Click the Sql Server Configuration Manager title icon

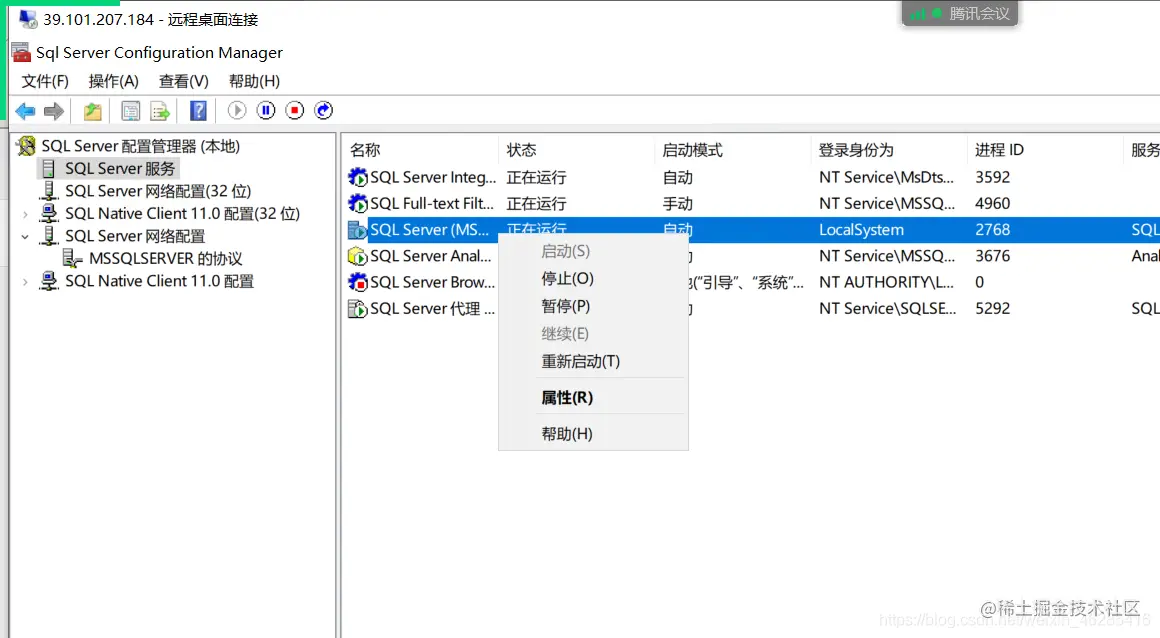[21, 53]
